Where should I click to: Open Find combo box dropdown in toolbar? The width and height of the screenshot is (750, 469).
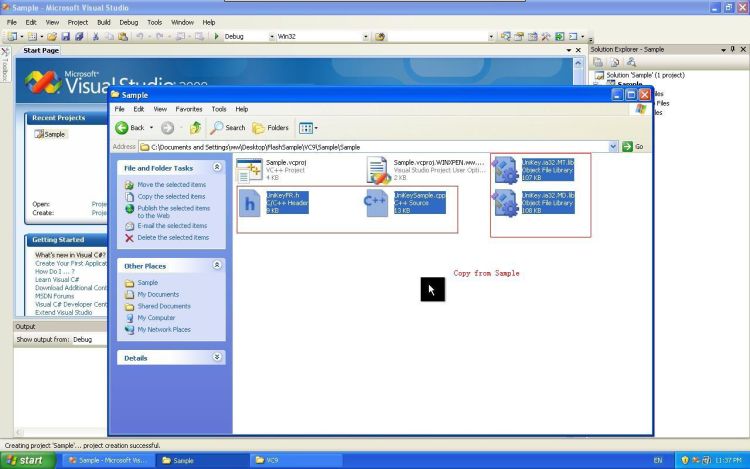point(491,36)
